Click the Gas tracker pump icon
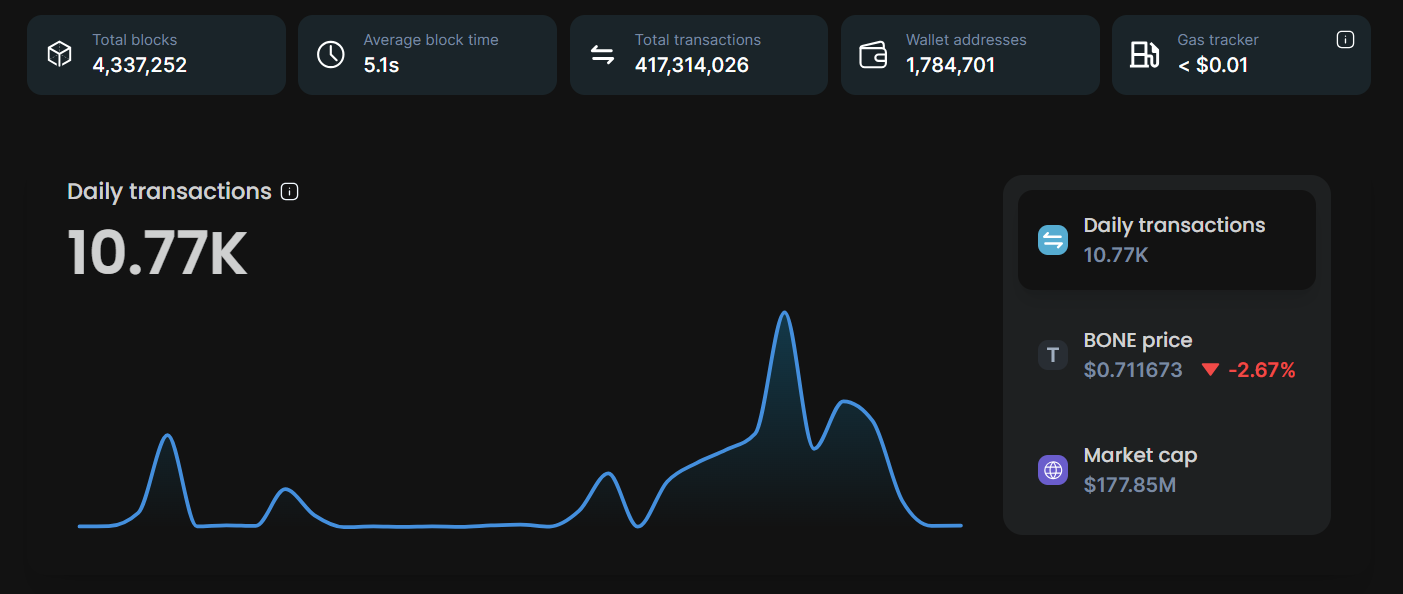 click(x=1144, y=54)
